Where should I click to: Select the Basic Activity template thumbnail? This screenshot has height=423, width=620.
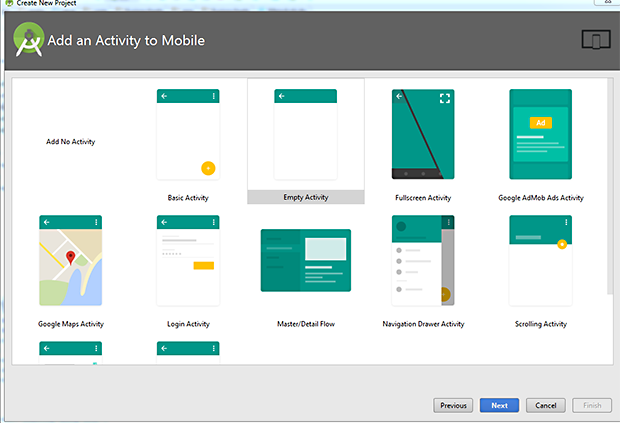[188, 135]
